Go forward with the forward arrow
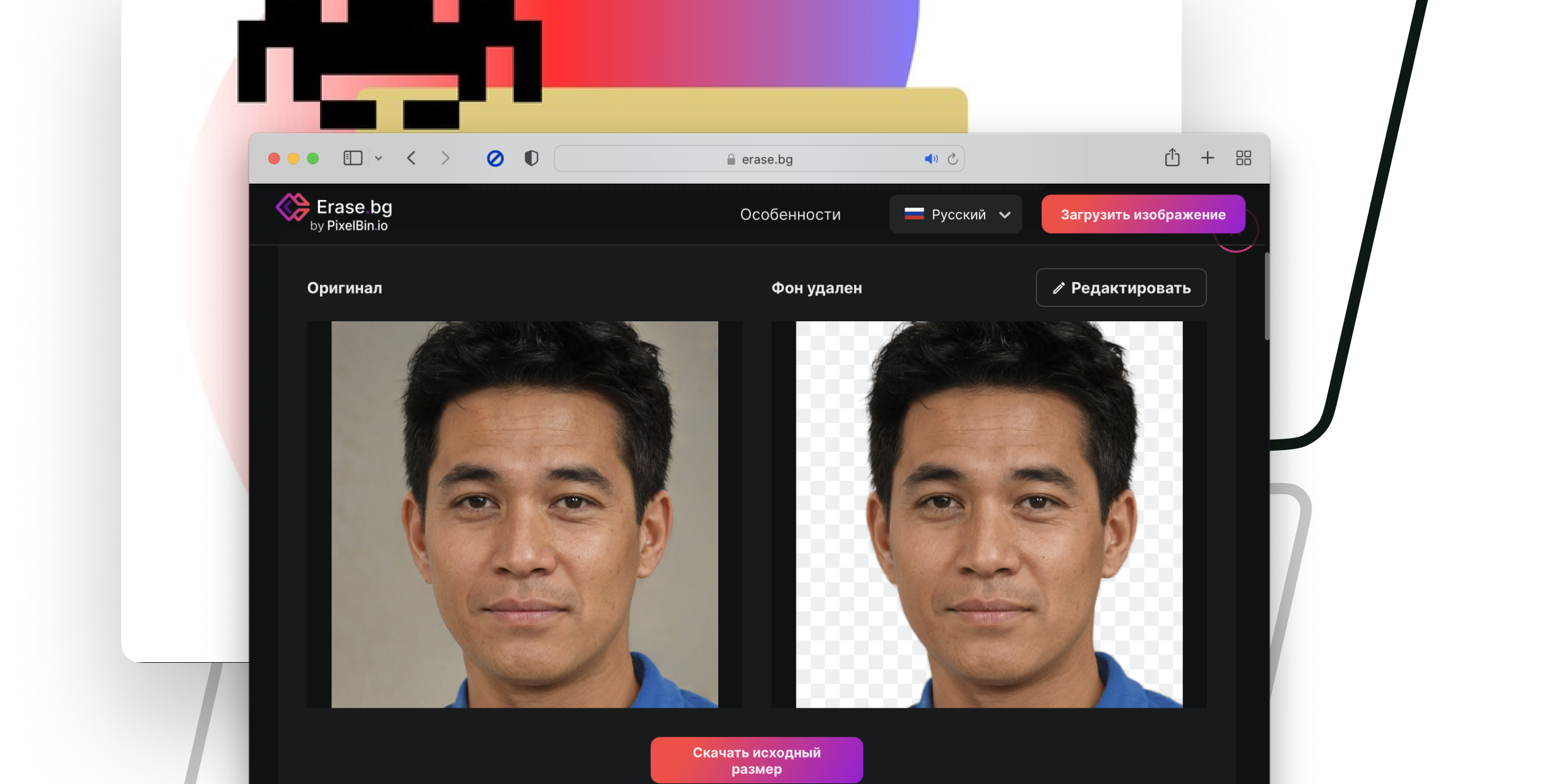The height and width of the screenshot is (784, 1568). [x=446, y=158]
